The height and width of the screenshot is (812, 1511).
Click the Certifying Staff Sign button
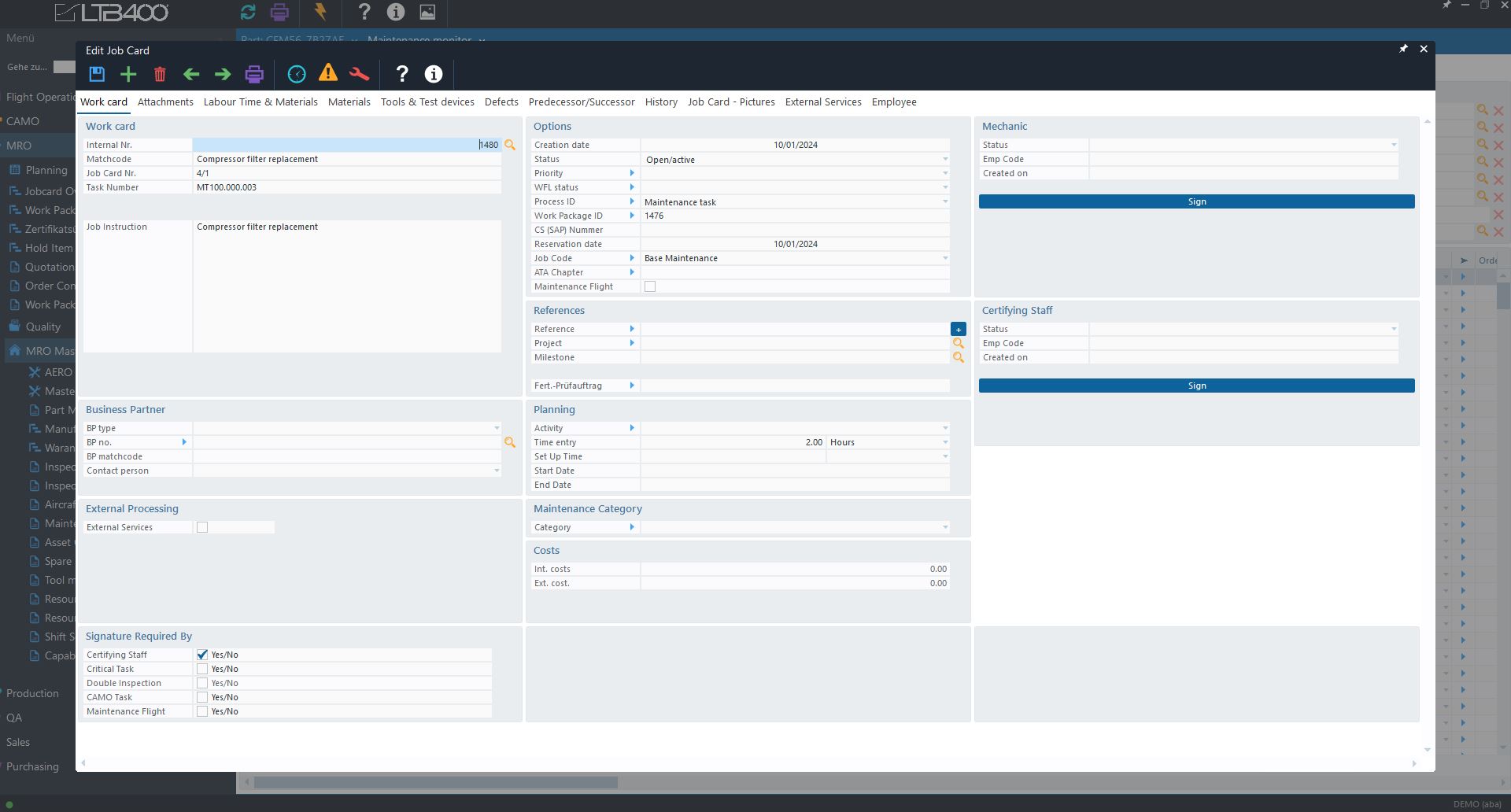click(1196, 386)
